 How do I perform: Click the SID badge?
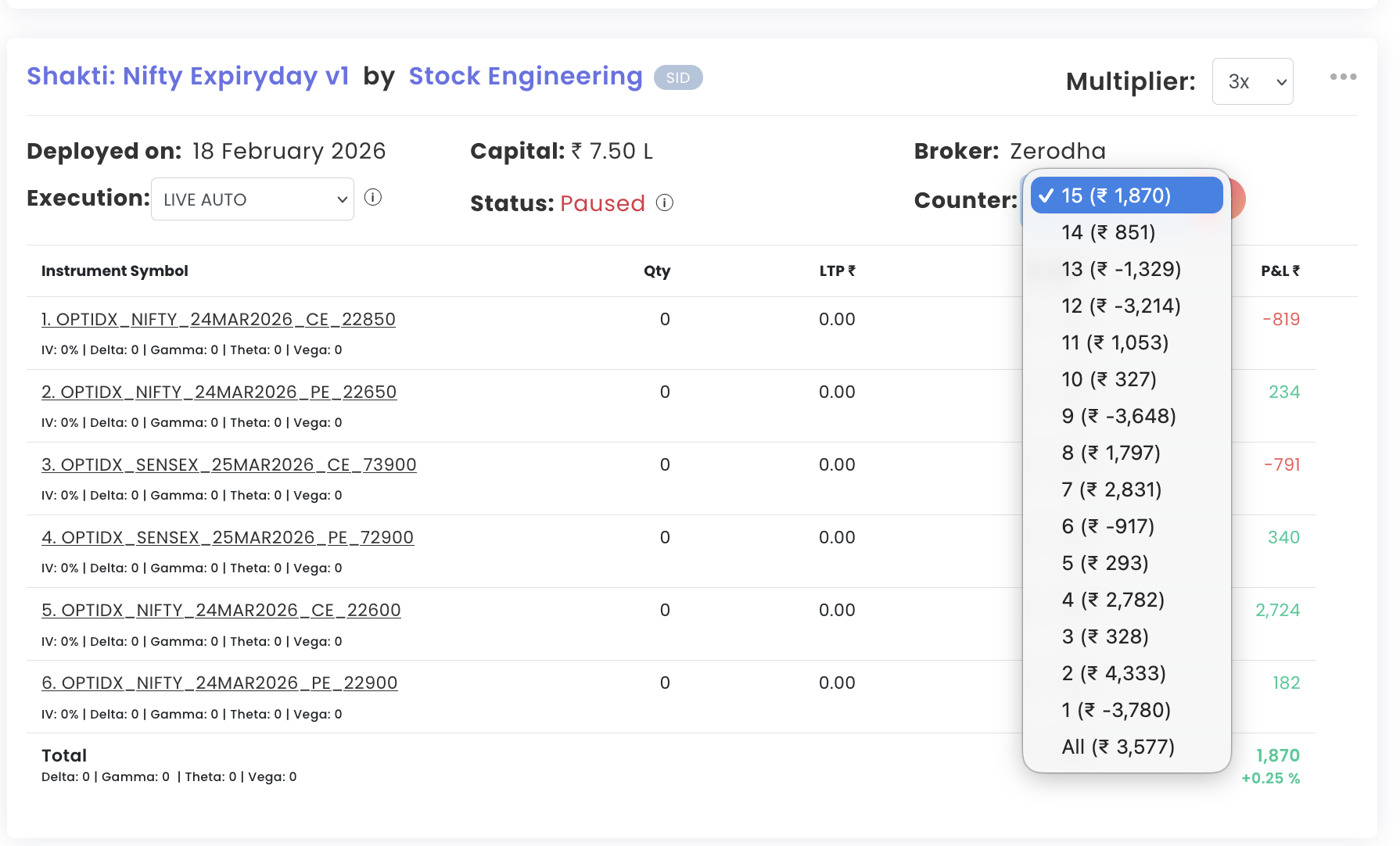coord(678,77)
